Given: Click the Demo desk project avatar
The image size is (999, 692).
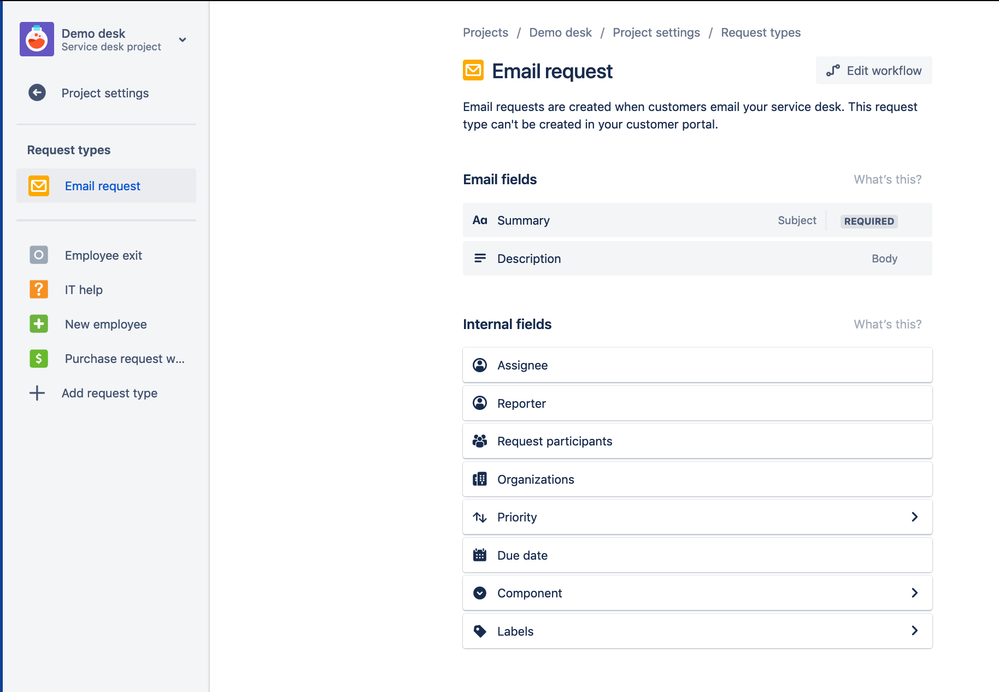Looking at the screenshot, I should pyautogui.click(x=36, y=38).
